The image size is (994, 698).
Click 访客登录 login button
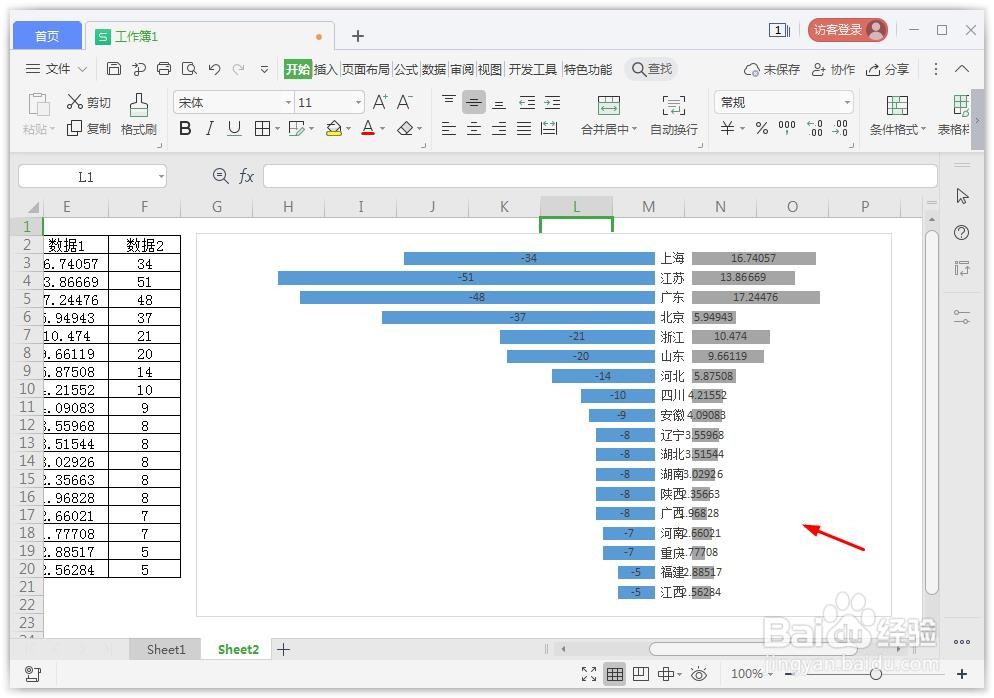tap(847, 29)
